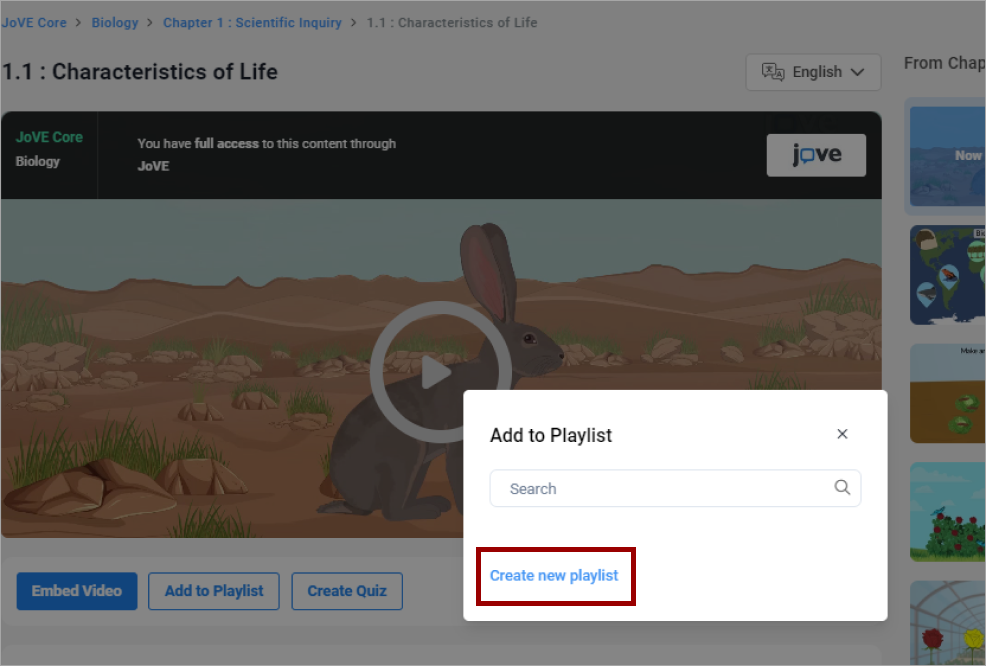Expand the English language dropdown arrow

pyautogui.click(x=857, y=72)
